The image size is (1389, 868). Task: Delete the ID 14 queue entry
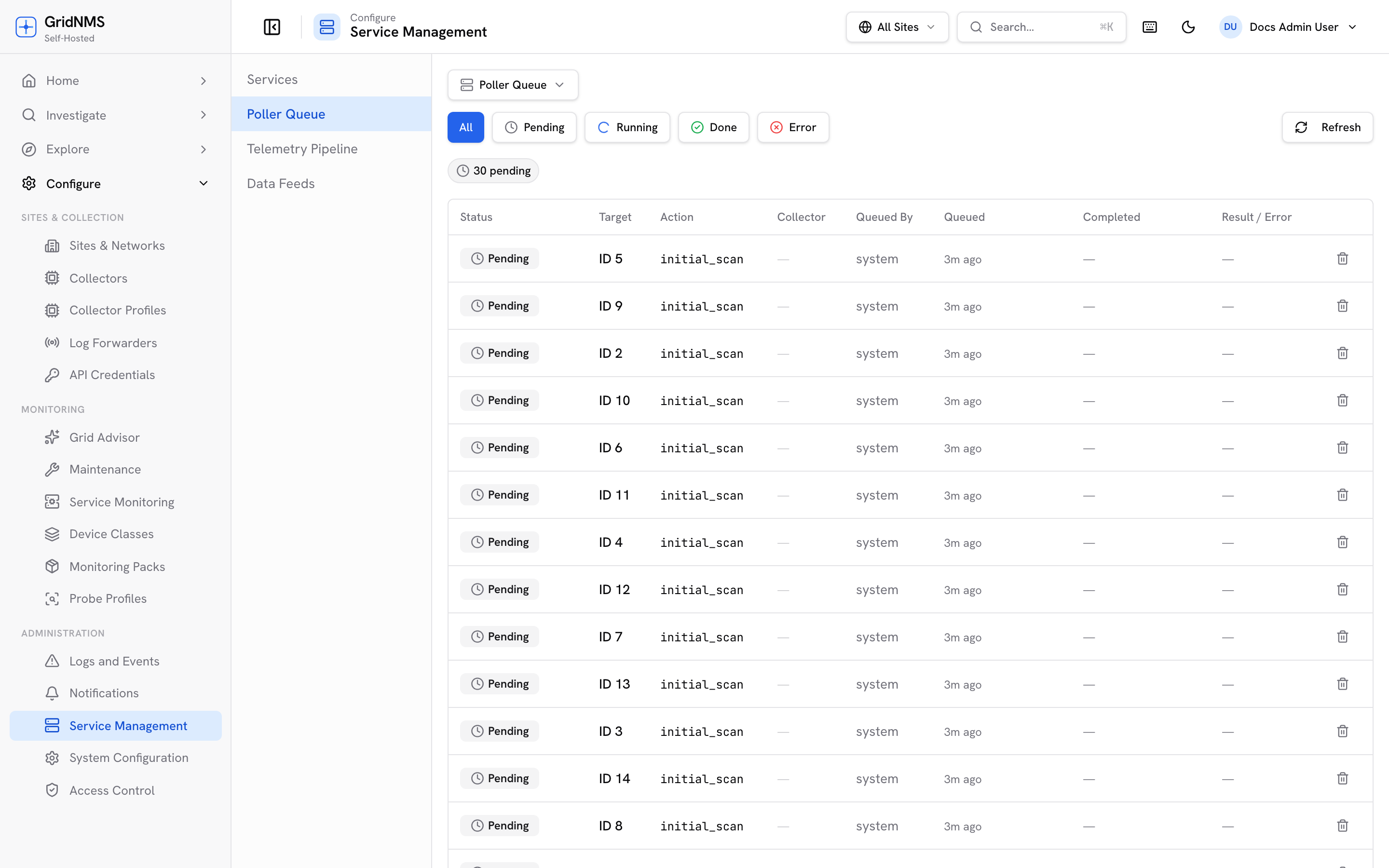[x=1343, y=778]
